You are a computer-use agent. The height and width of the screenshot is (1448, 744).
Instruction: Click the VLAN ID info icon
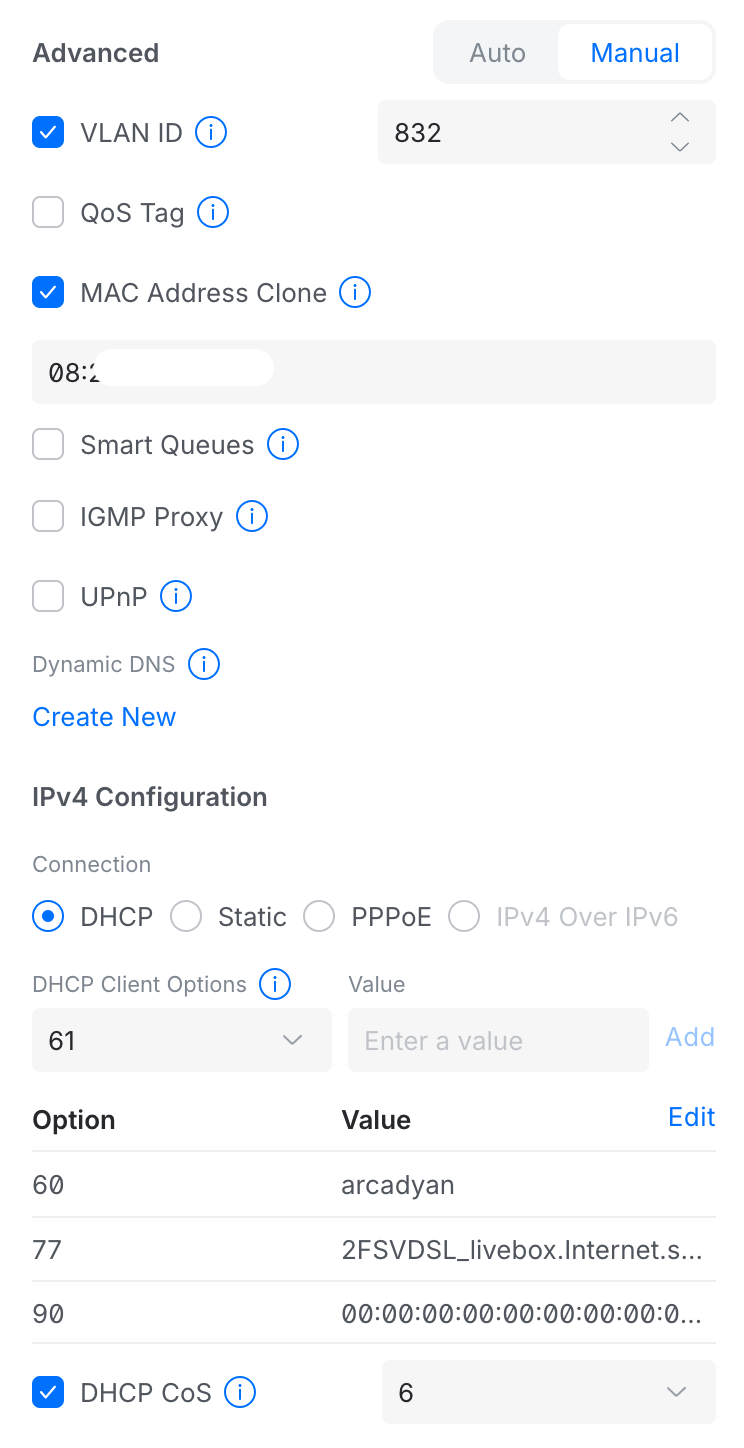[x=211, y=132]
